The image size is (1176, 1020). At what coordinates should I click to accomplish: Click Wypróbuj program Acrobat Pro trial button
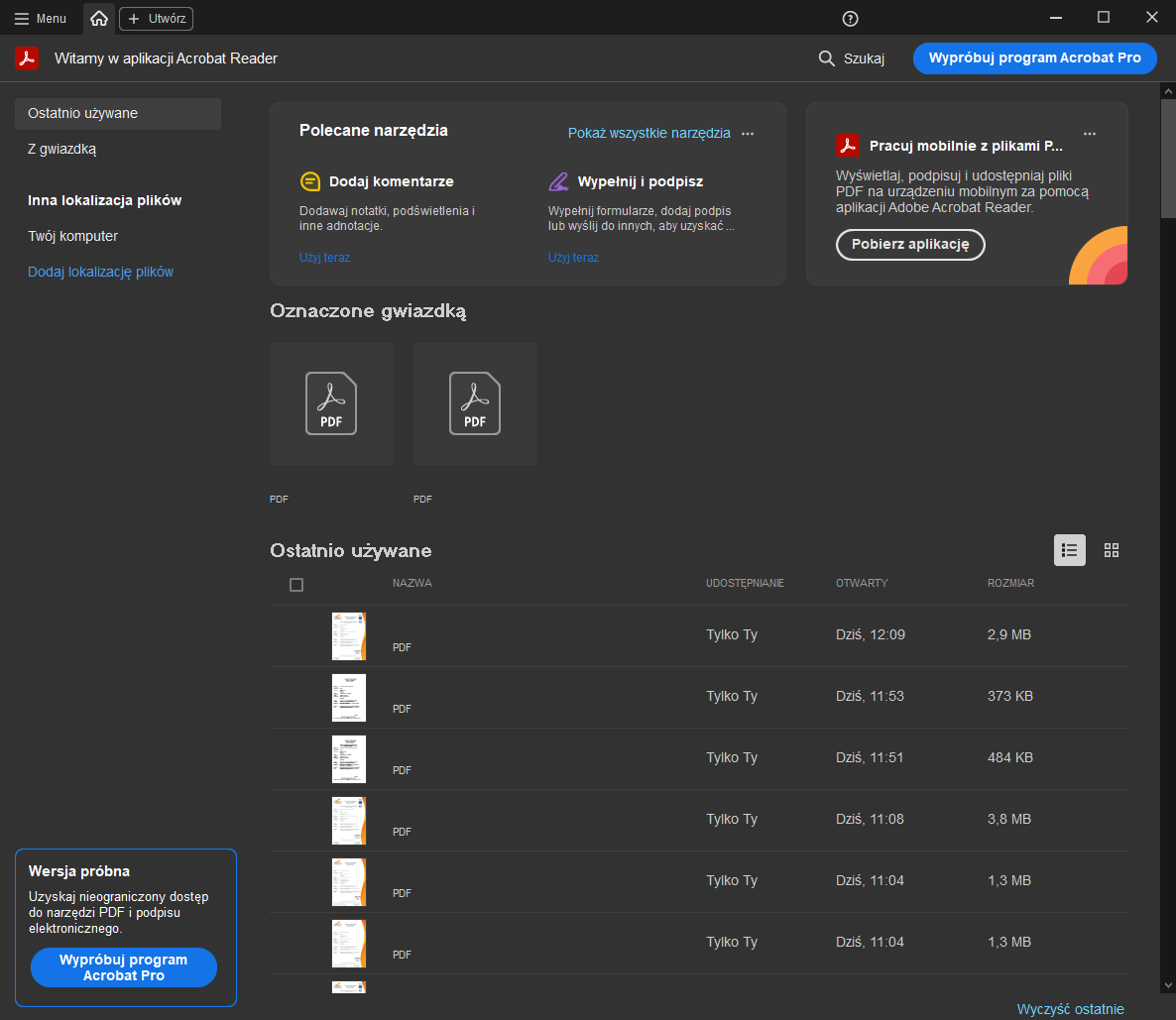click(124, 967)
